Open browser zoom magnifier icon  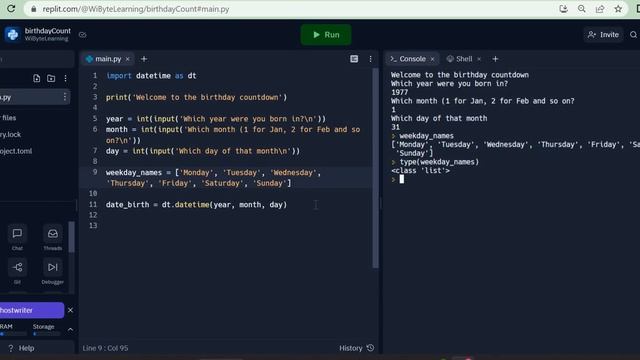pyautogui.click(x=582, y=9)
